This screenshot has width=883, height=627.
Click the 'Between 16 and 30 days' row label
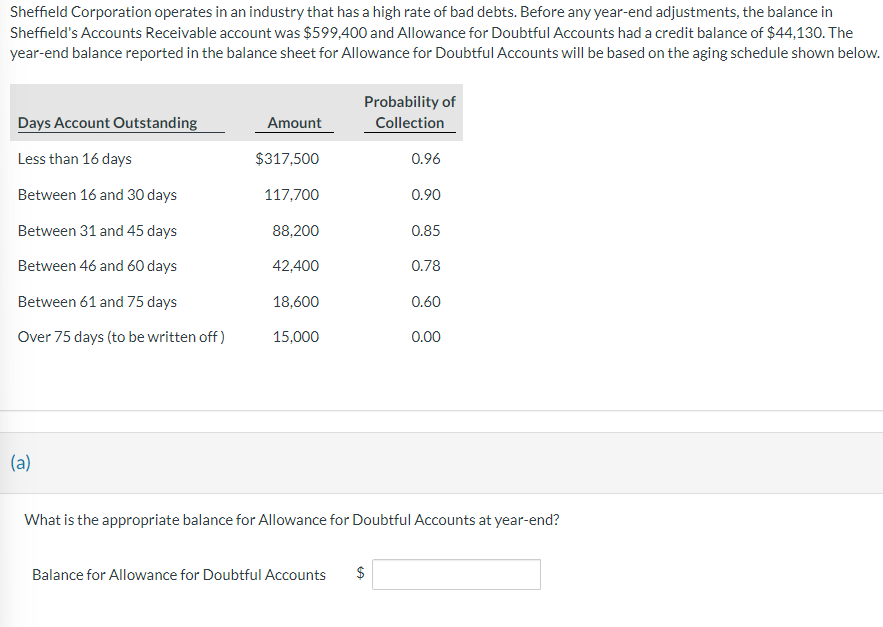click(x=97, y=195)
